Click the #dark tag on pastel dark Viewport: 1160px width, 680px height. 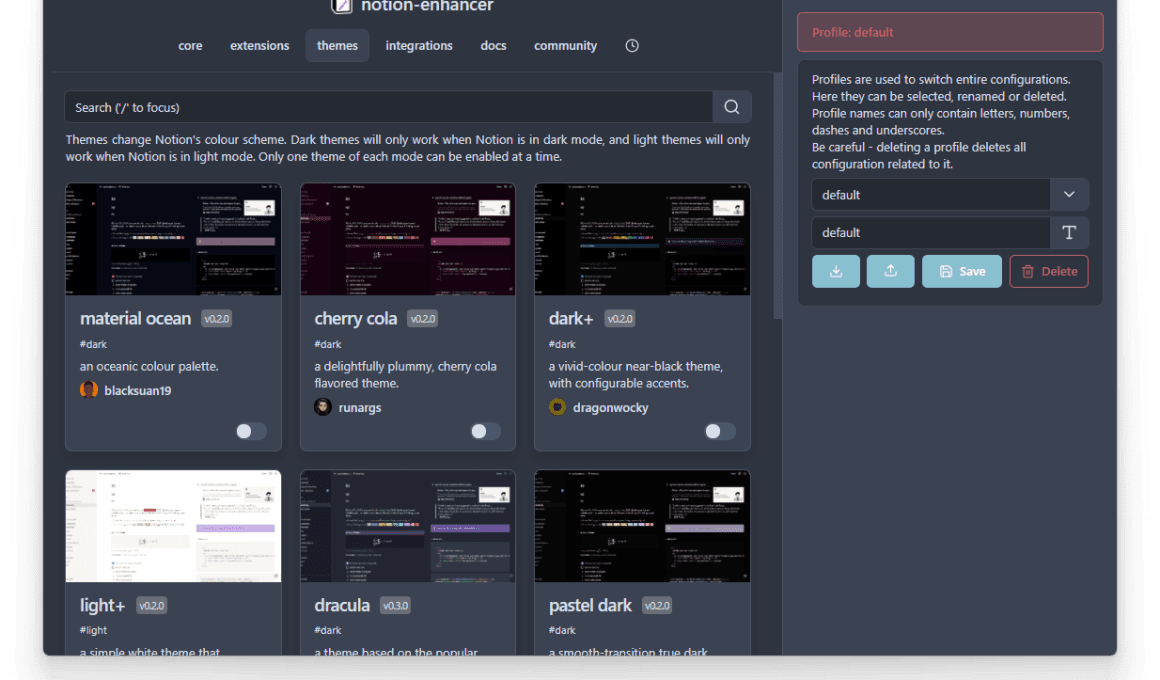pyautogui.click(x=562, y=630)
